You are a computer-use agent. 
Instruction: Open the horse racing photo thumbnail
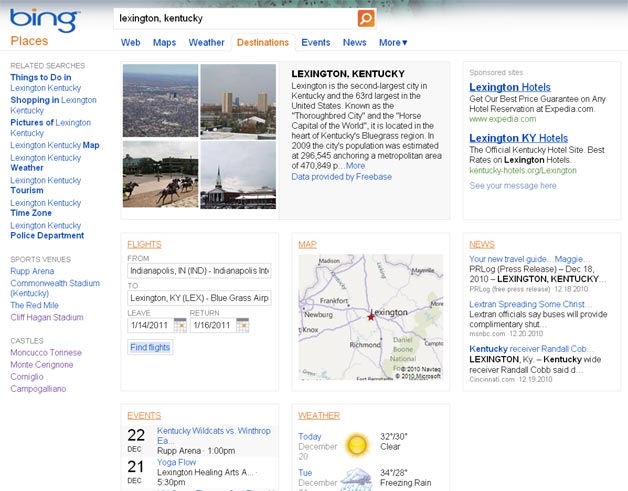(x=160, y=174)
